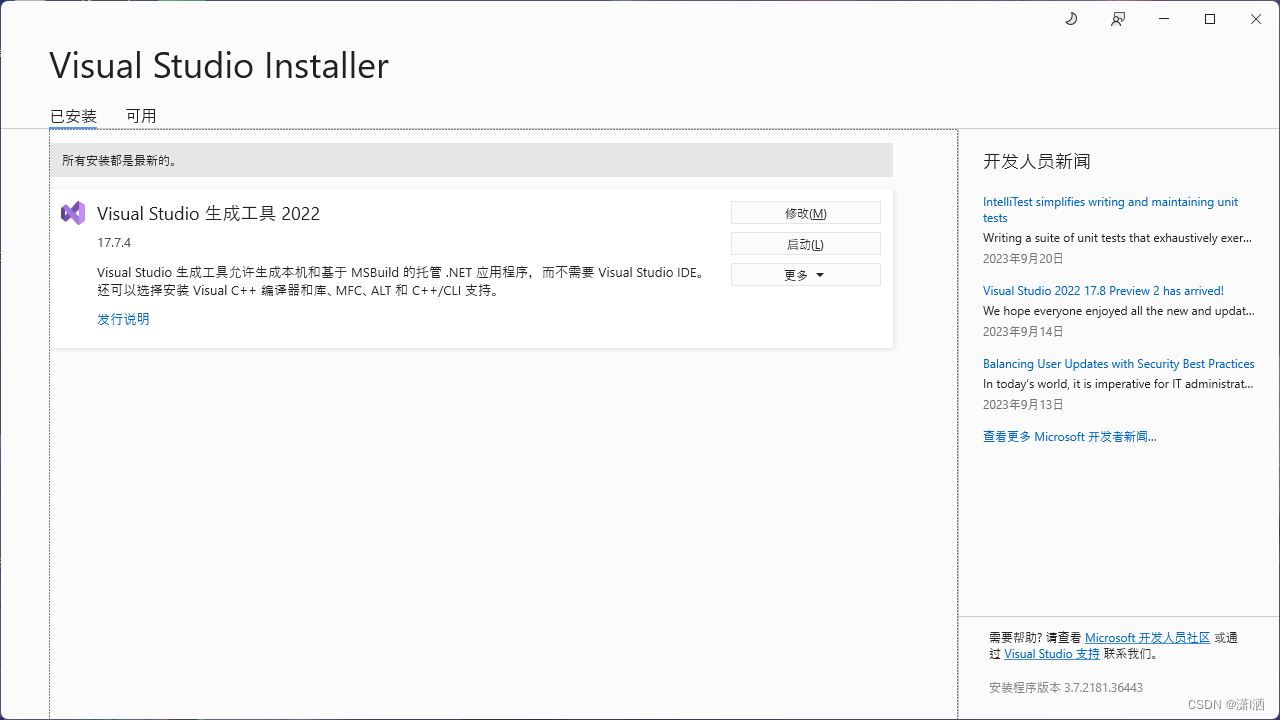Click the 'In today's world' summary text
The height and width of the screenshot is (720, 1280).
point(1118,384)
